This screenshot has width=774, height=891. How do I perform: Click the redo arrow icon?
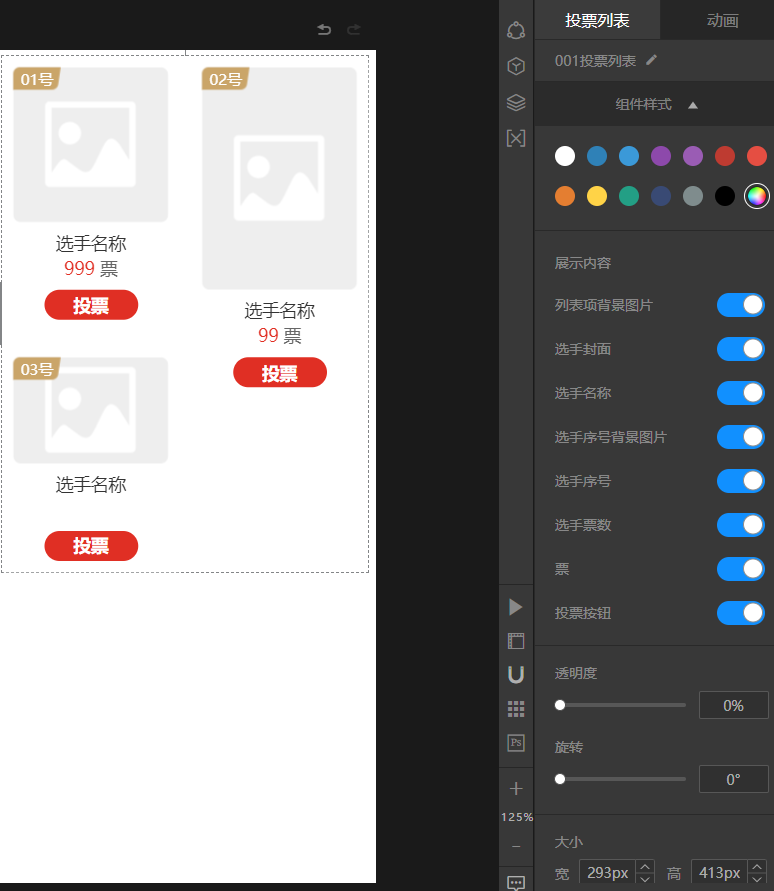pos(354,29)
